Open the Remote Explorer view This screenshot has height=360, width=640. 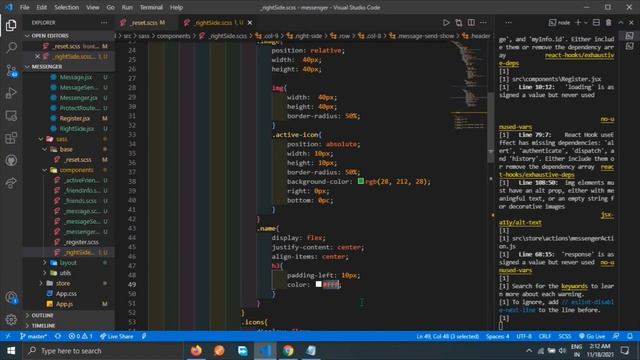(11, 116)
